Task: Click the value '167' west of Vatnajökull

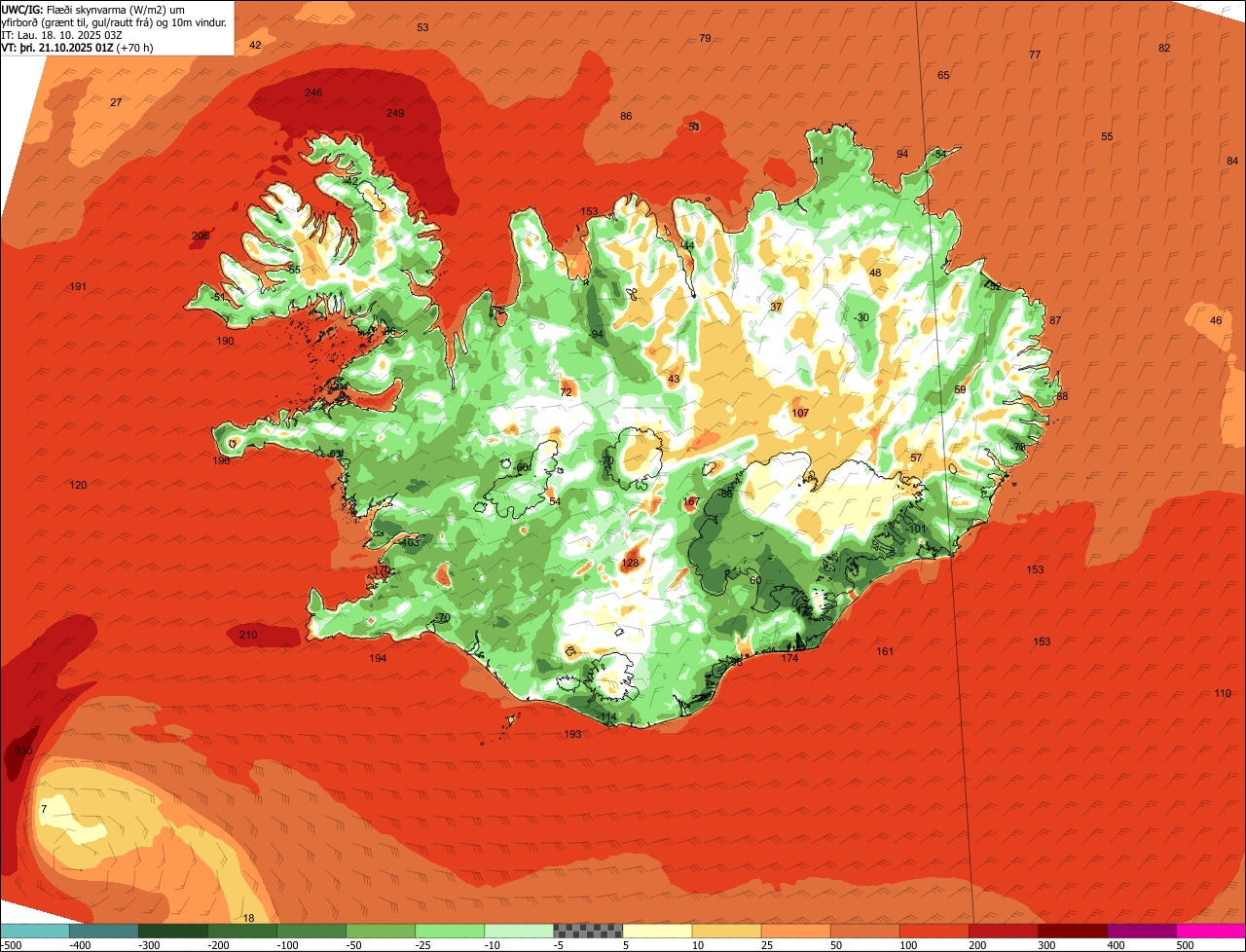Action: (x=691, y=502)
